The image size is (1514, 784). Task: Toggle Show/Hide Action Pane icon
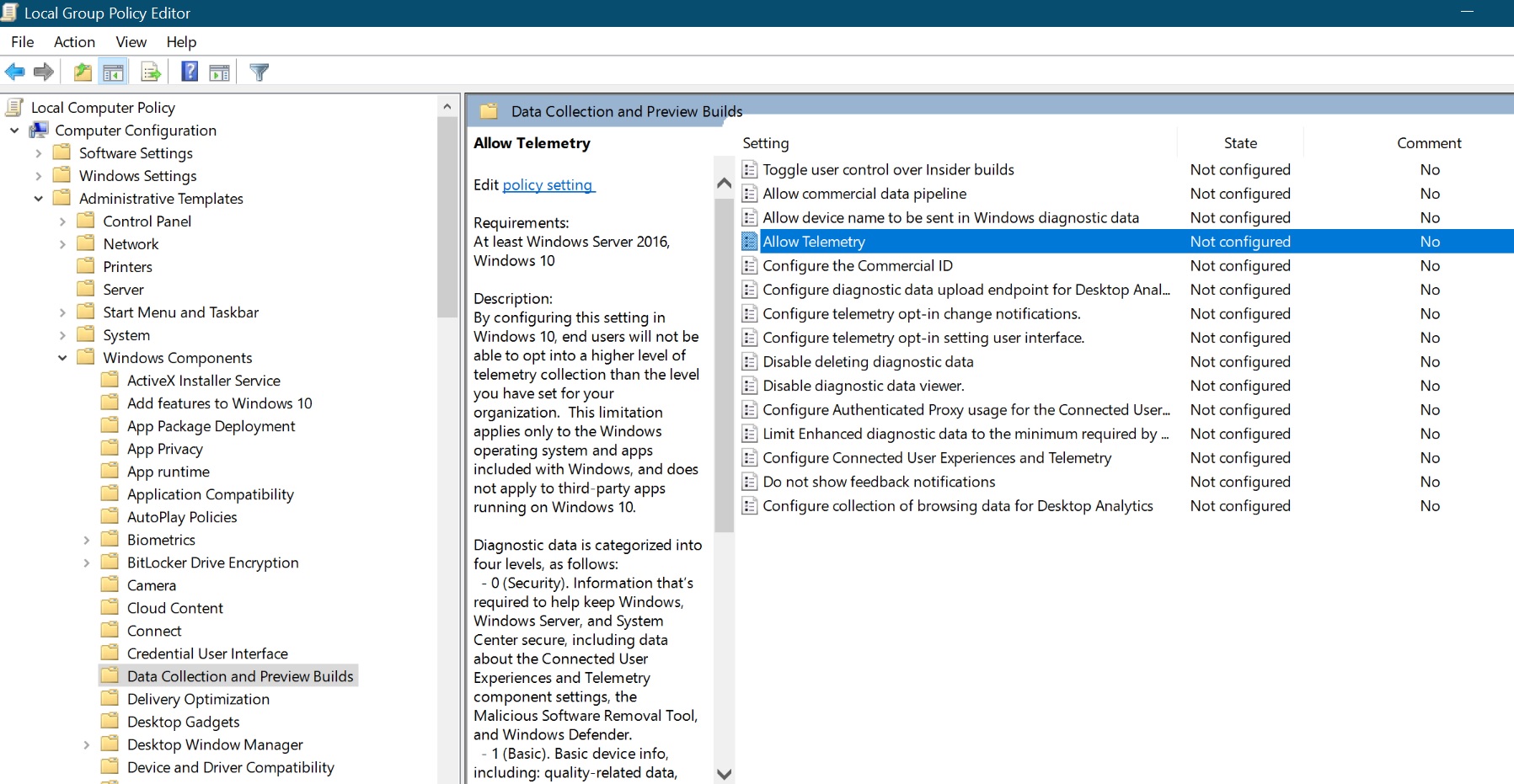pos(220,72)
